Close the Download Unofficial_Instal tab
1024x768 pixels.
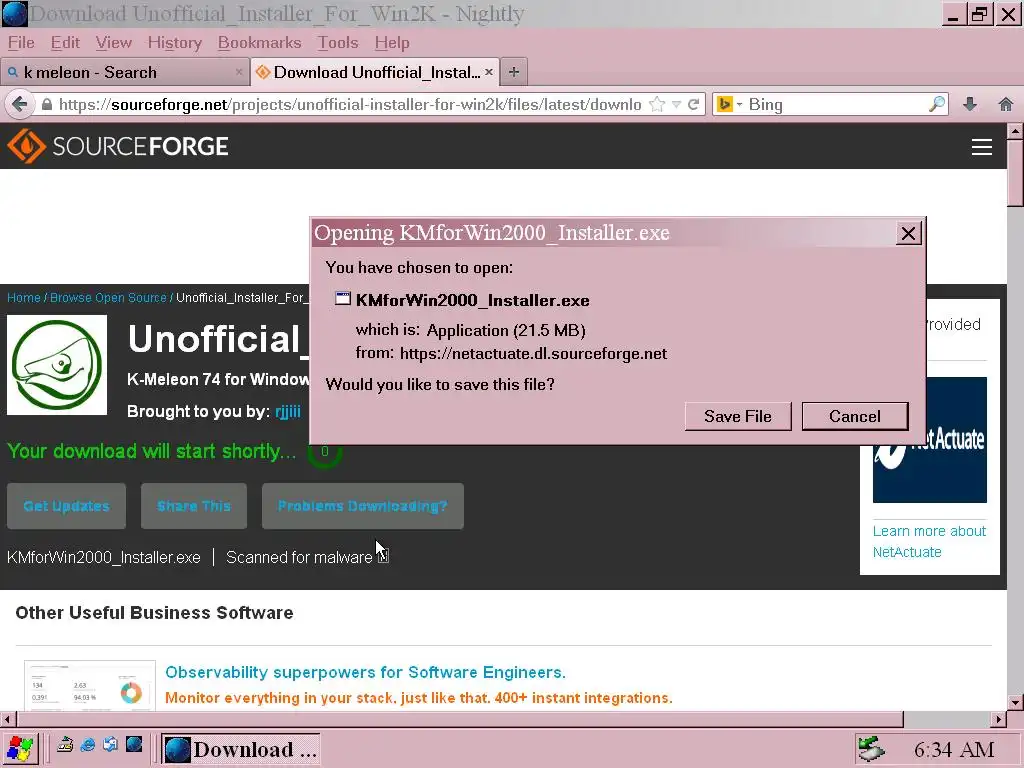(x=488, y=72)
